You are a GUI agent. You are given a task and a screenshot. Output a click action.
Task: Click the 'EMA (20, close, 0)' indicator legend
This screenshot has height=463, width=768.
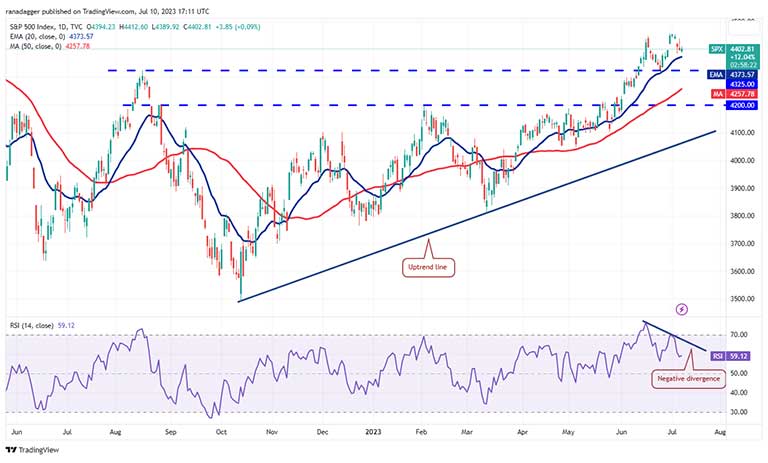[37, 37]
